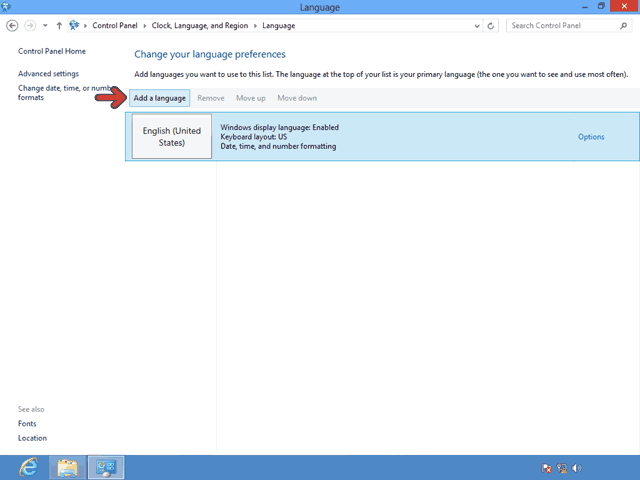Viewport: 640px width, 480px height.
Task: Select the English (United States) tile
Action: pyautogui.click(x=172, y=136)
